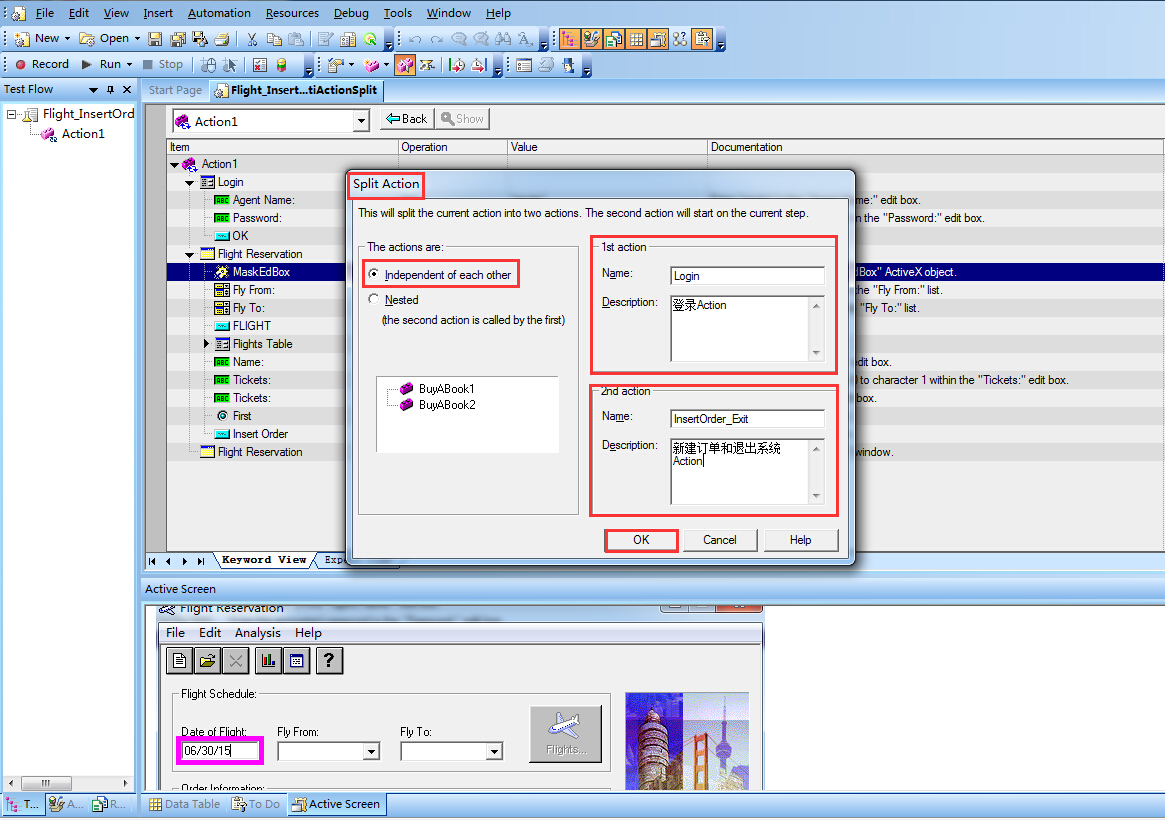Click the Save icon in the toolbar

155,39
